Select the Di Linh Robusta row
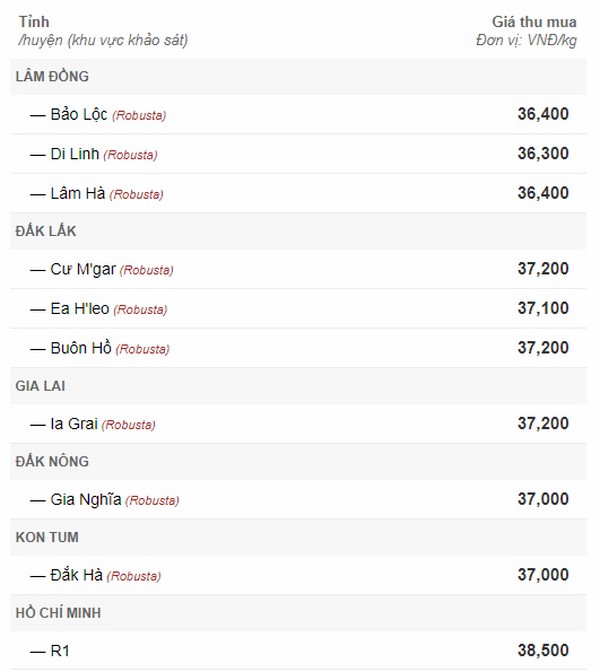600x672 pixels. [x=298, y=154]
